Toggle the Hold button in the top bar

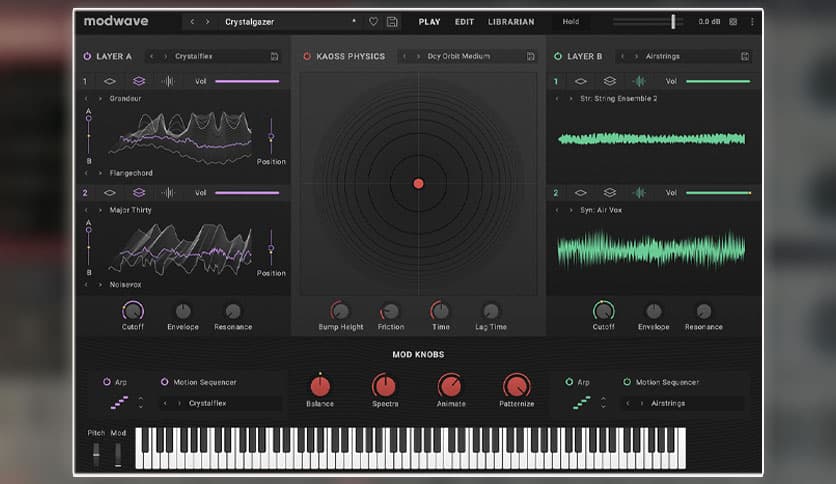570,22
